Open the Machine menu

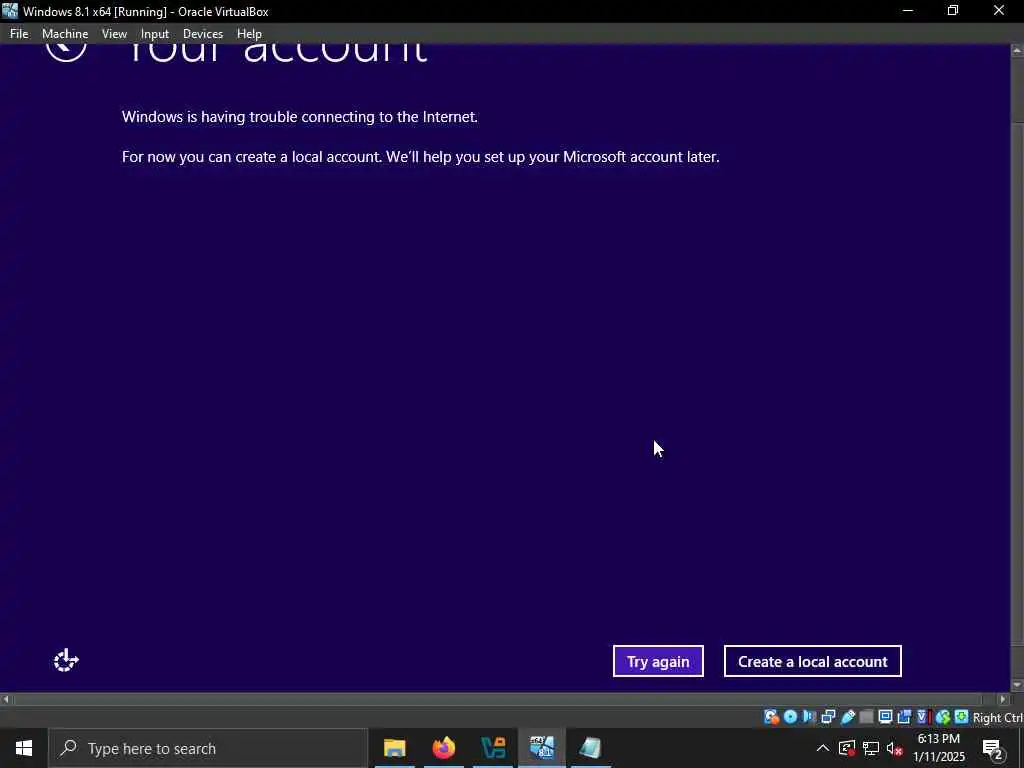[65, 34]
